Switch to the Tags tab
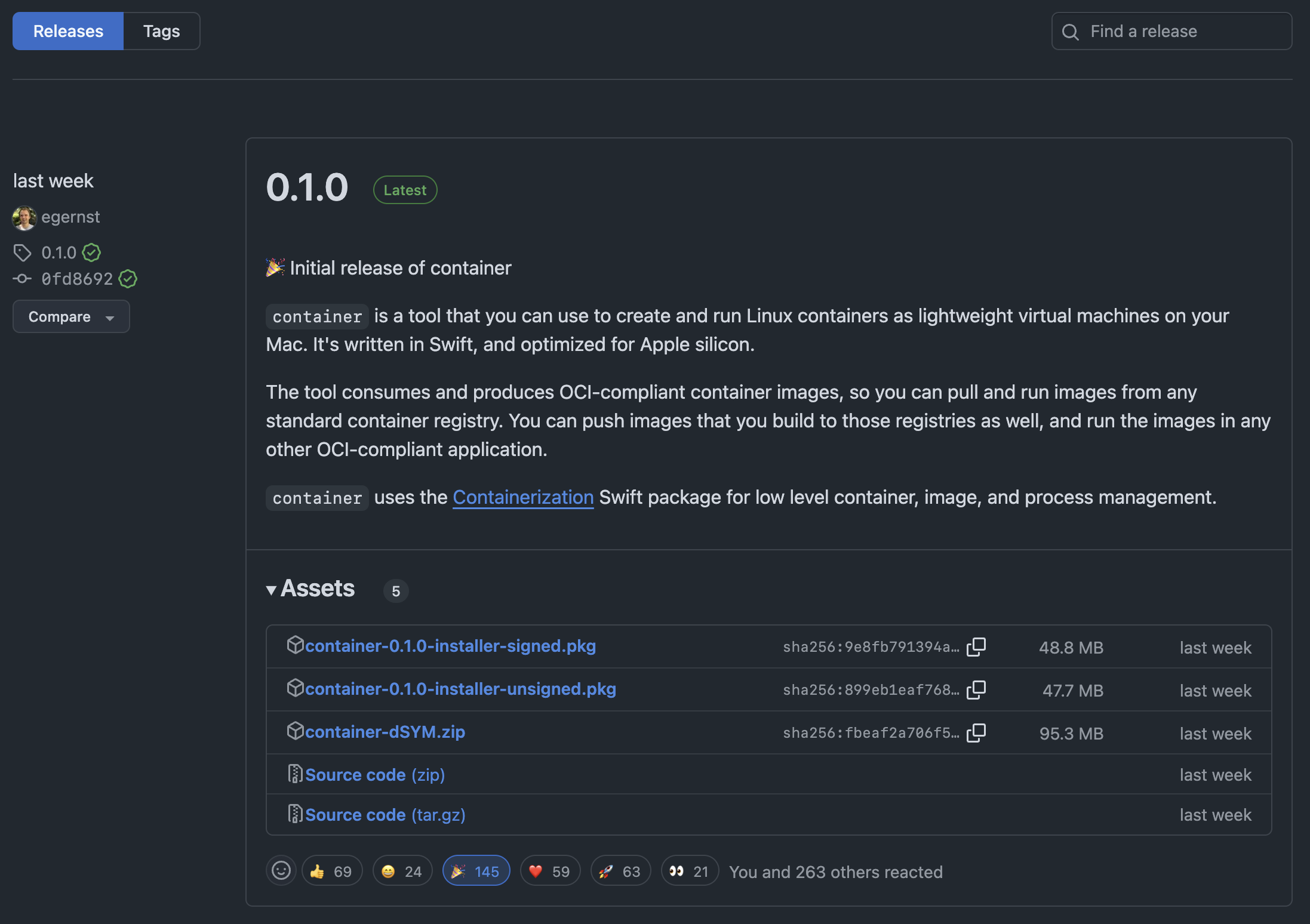 point(161,31)
